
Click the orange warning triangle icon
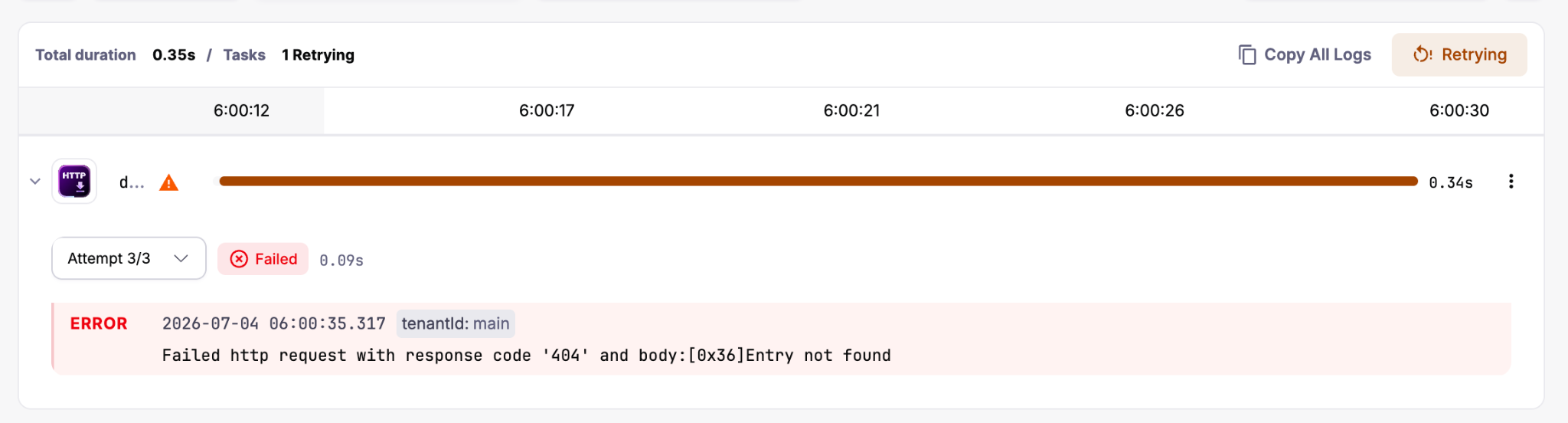point(168,182)
